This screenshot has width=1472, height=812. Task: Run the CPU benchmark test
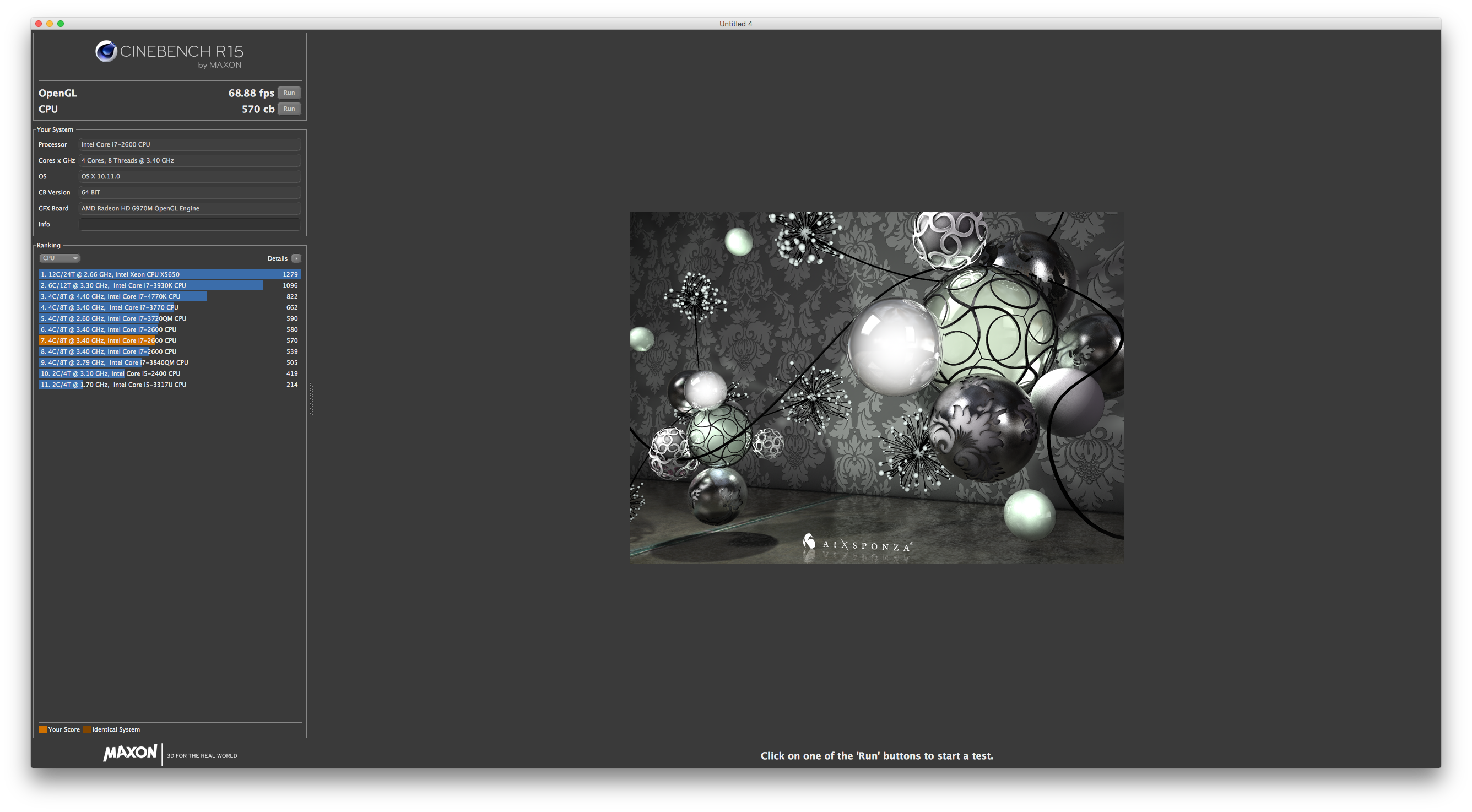coord(289,109)
